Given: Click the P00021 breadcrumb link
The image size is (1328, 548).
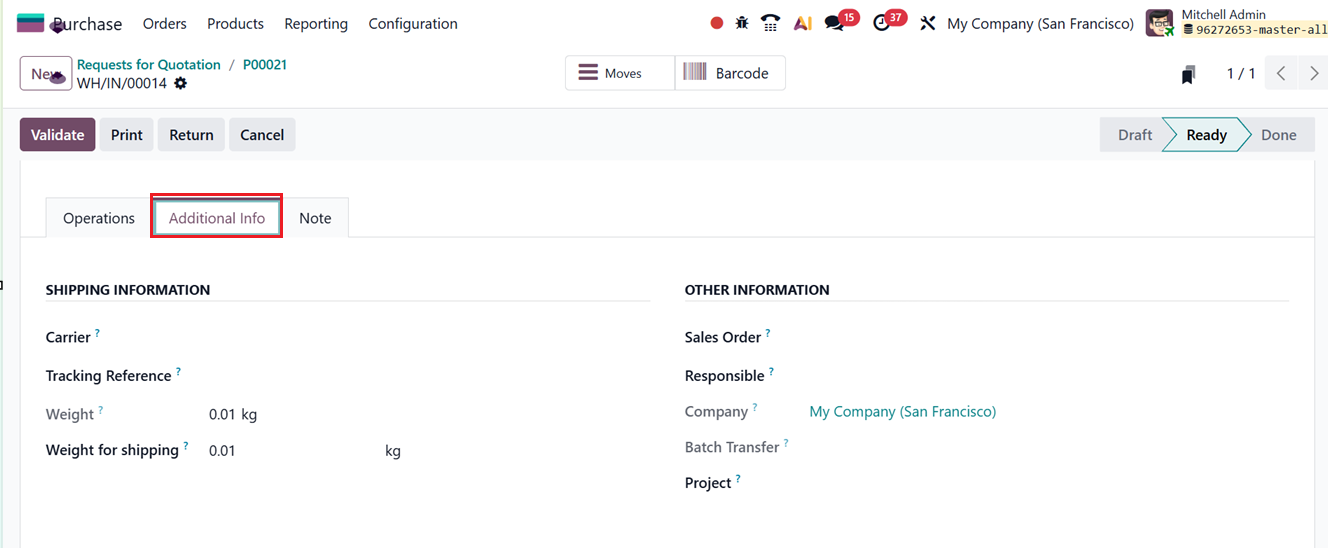Looking at the screenshot, I should point(265,64).
